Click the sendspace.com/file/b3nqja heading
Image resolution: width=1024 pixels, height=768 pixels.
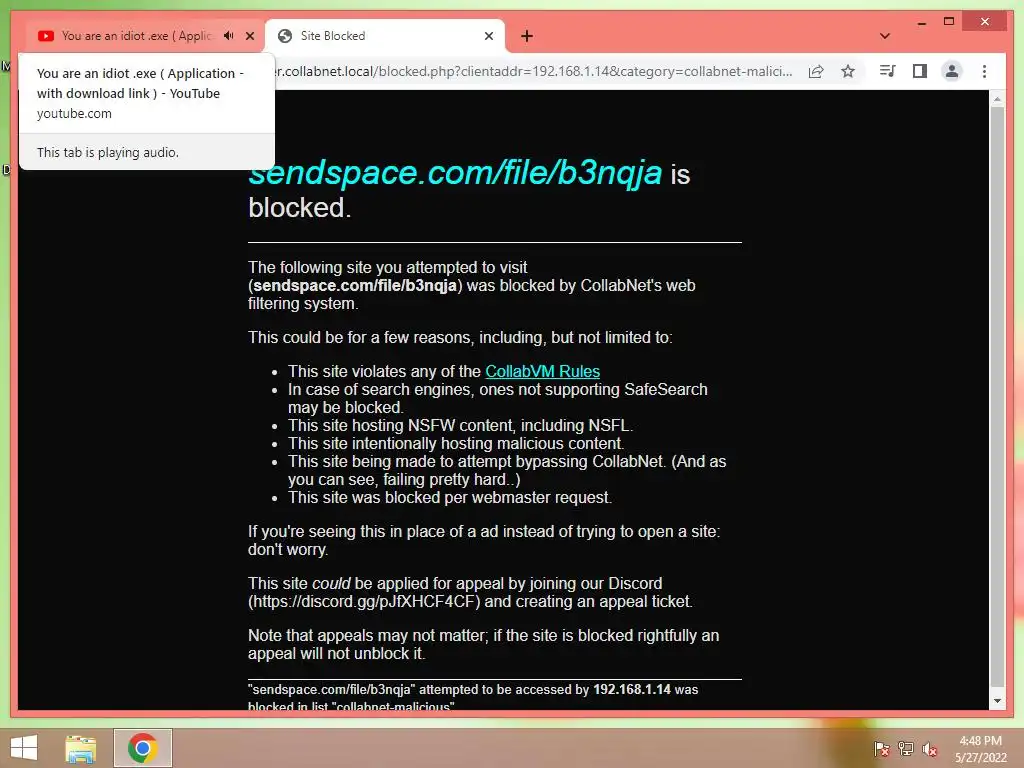click(x=455, y=172)
